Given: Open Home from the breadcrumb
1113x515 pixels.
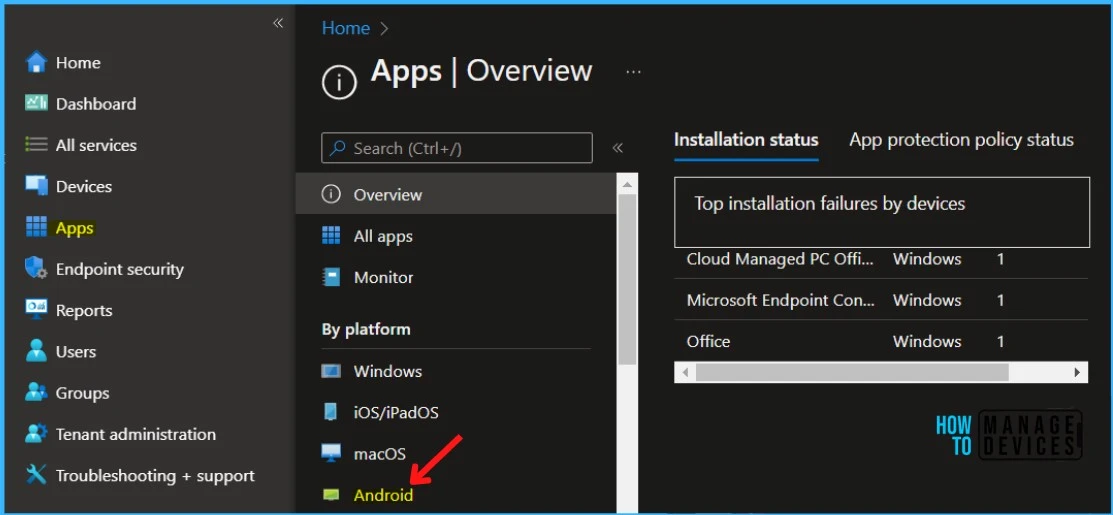Looking at the screenshot, I should 346,28.
